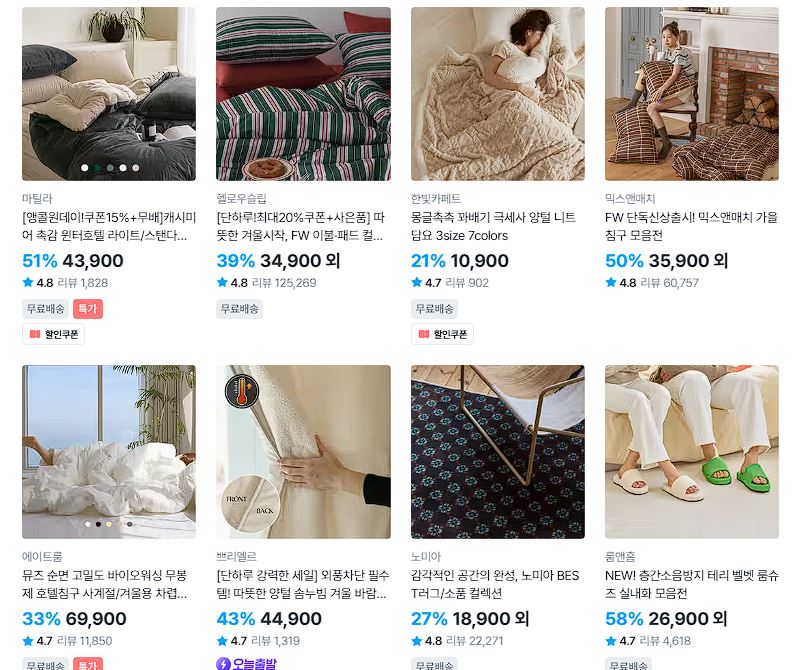Click the star icon beside 4.8 for 노미아 rug
The width and height of the screenshot is (792, 670).
(x=416, y=641)
